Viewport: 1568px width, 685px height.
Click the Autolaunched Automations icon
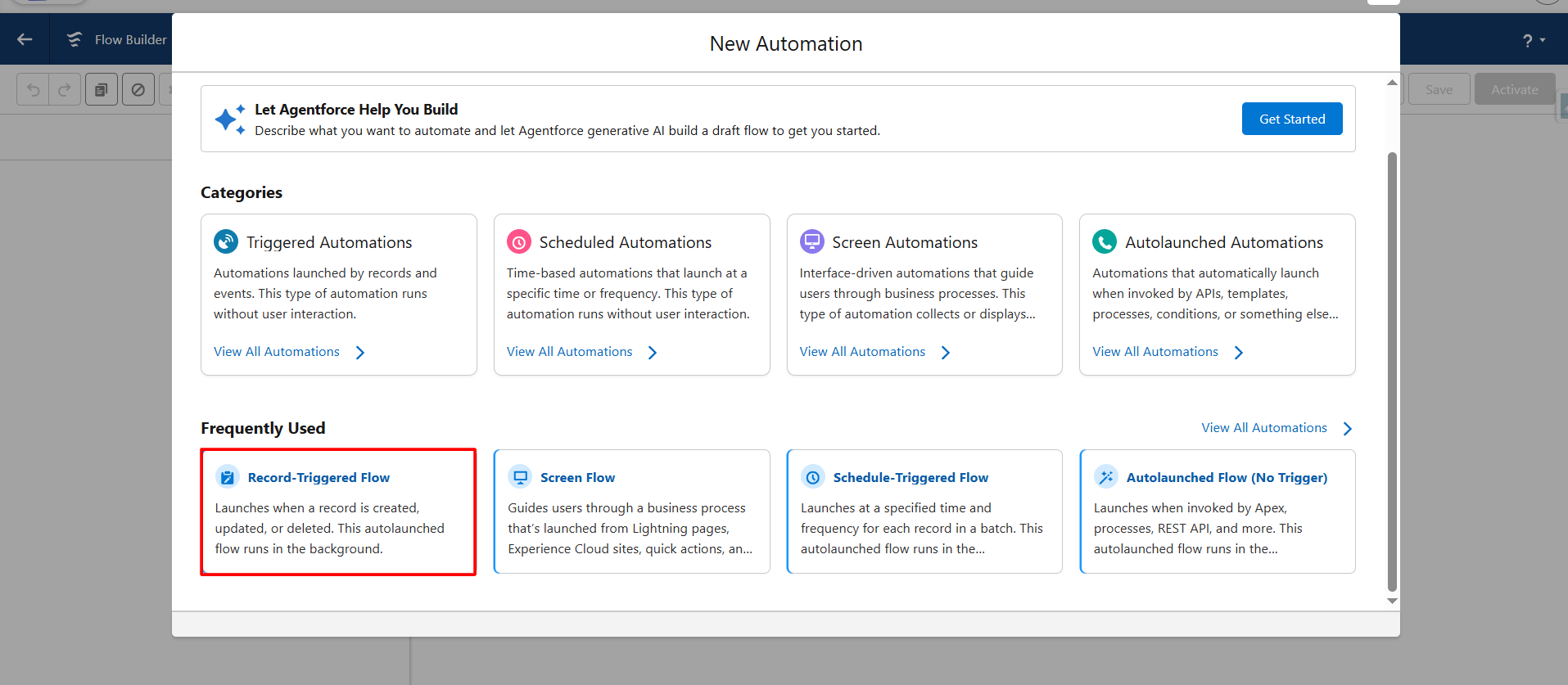click(x=1105, y=242)
